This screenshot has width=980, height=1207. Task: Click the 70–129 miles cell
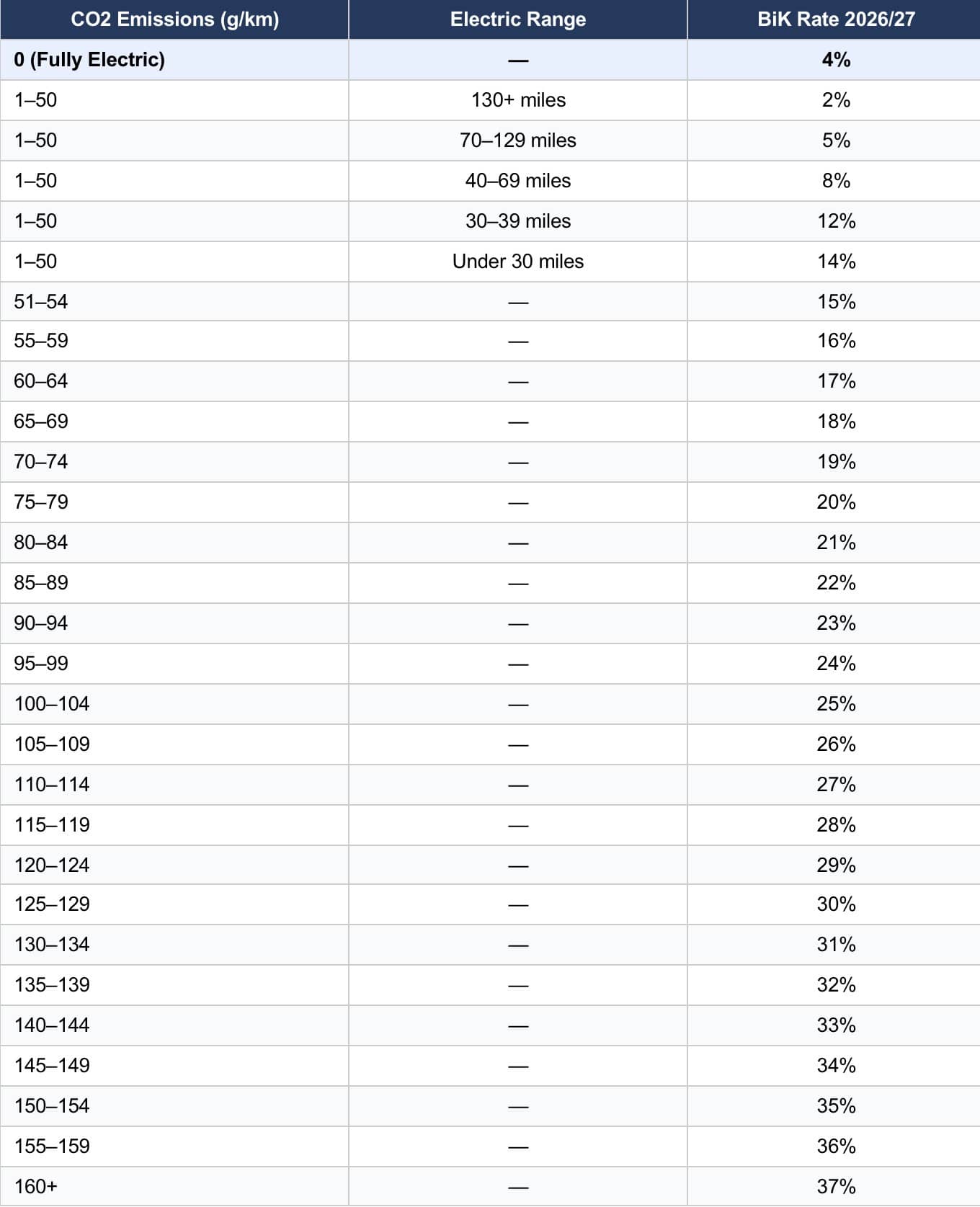(x=518, y=141)
